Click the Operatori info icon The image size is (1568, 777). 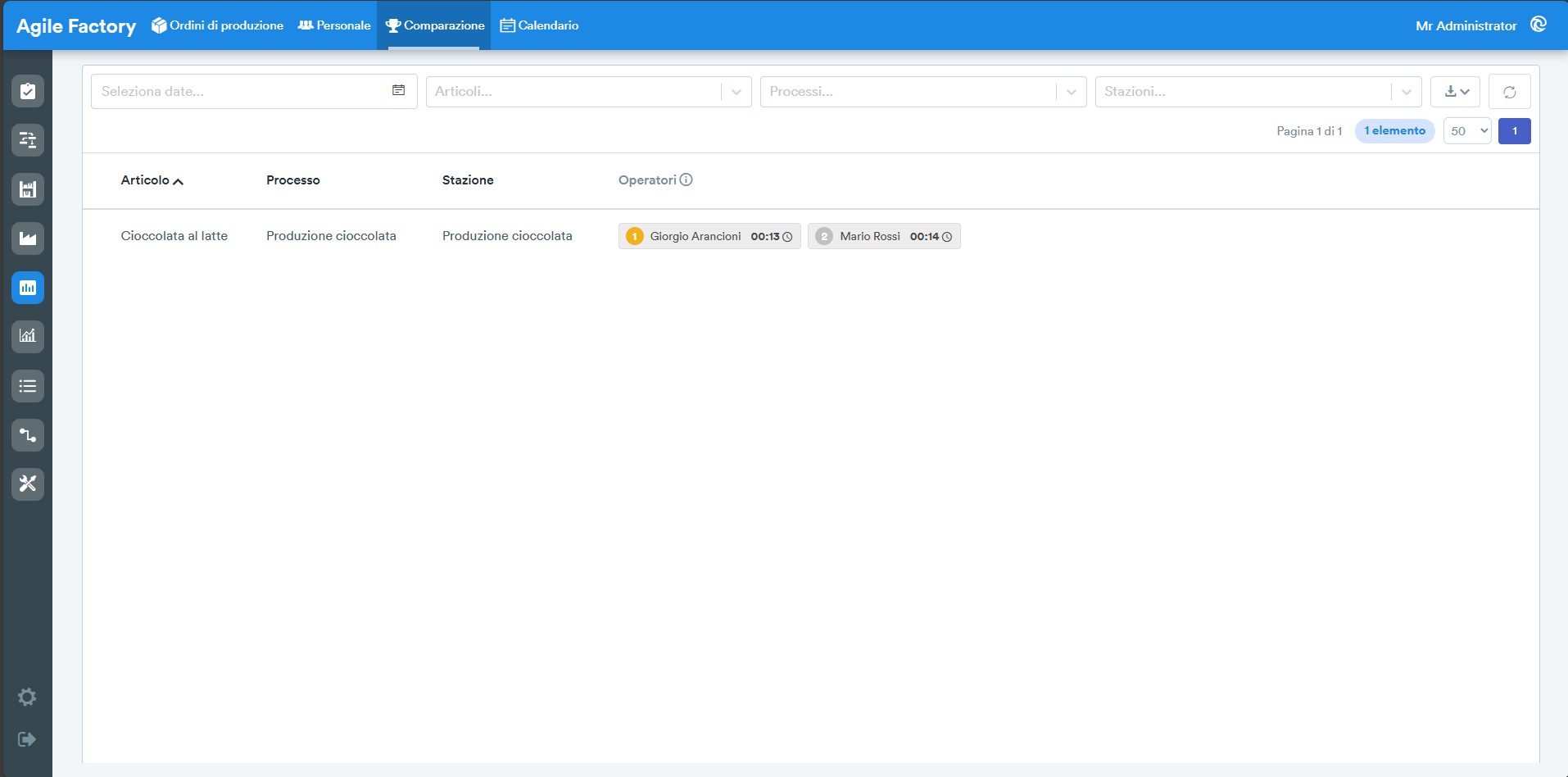pos(687,179)
